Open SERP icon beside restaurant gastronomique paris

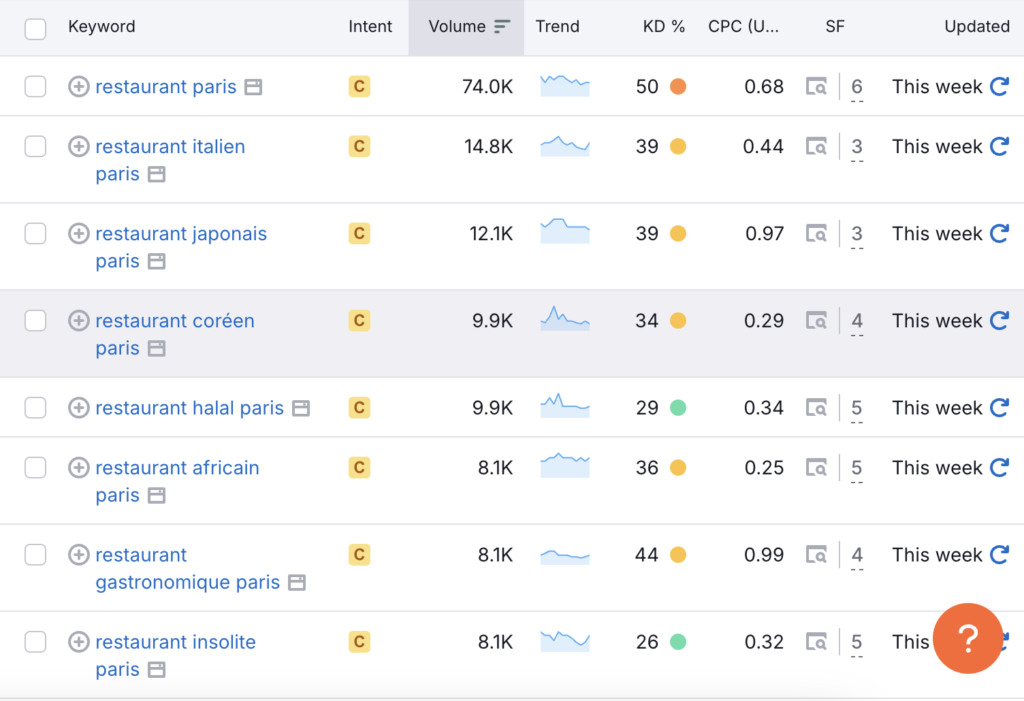pos(296,582)
